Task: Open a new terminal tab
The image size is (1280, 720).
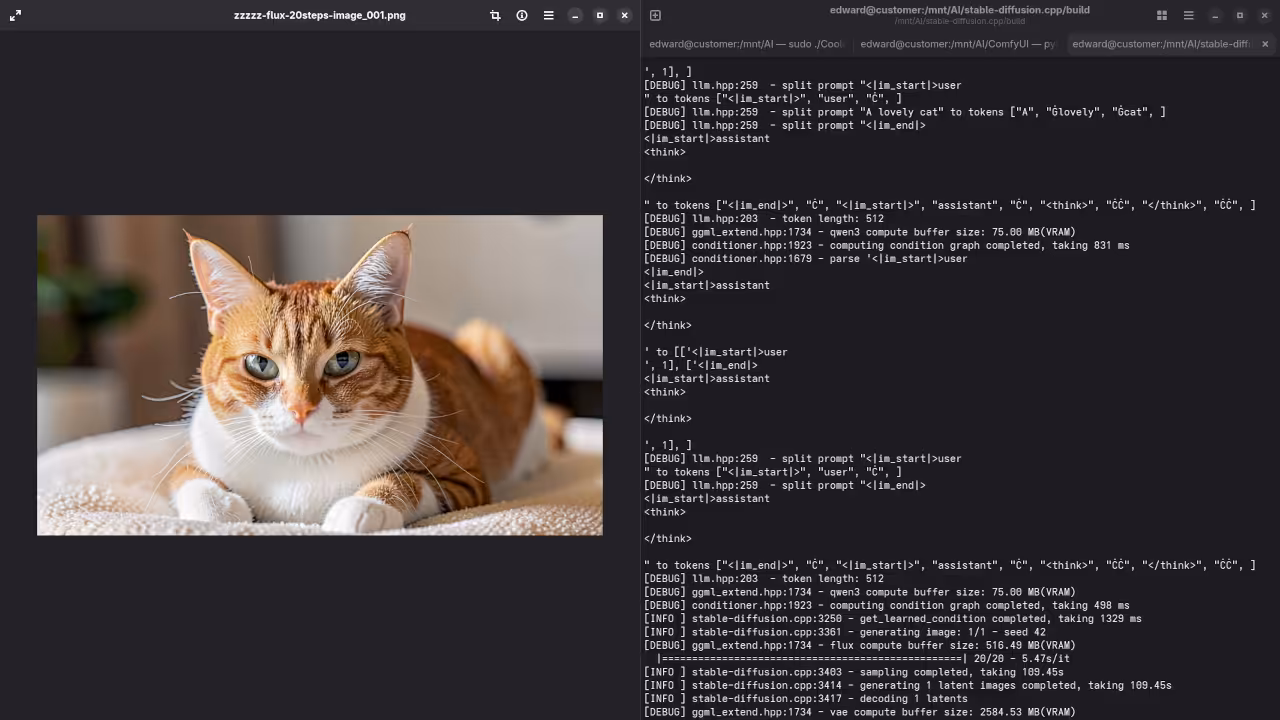Action: [655, 15]
